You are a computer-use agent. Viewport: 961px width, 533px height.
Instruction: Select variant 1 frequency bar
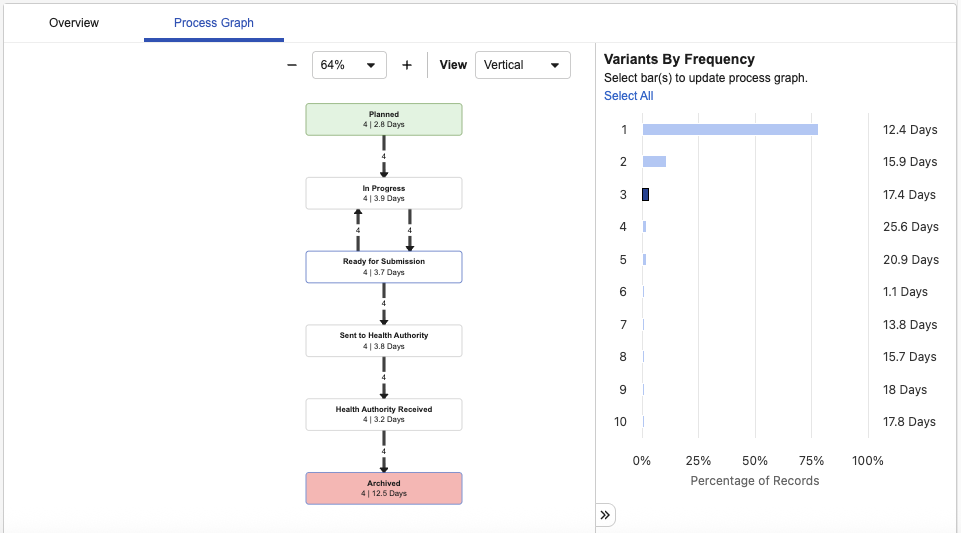tap(730, 129)
